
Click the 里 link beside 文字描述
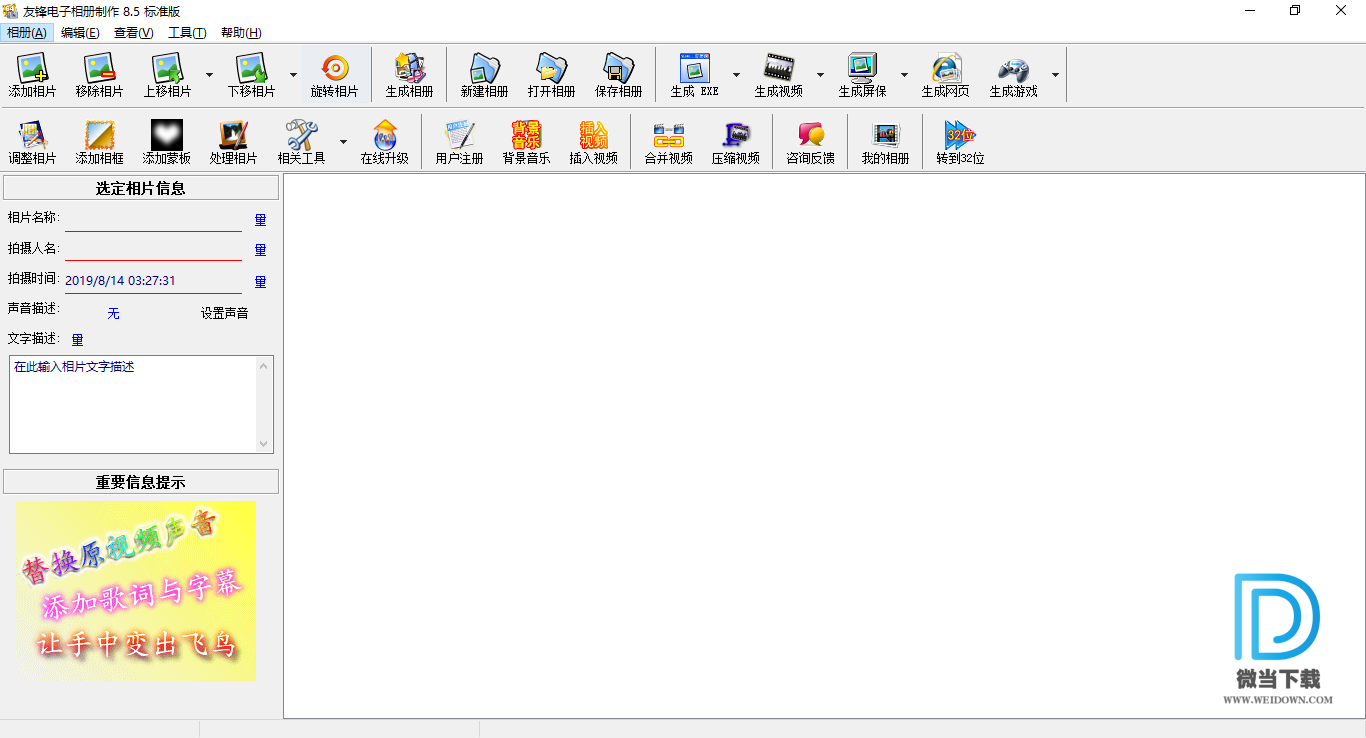pos(77,340)
